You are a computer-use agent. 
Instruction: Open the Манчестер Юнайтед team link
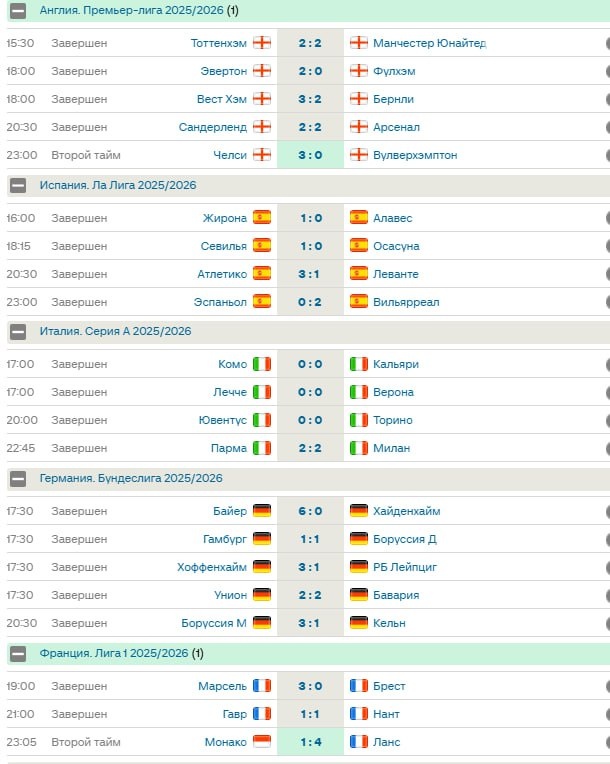pyautogui.click(x=430, y=43)
